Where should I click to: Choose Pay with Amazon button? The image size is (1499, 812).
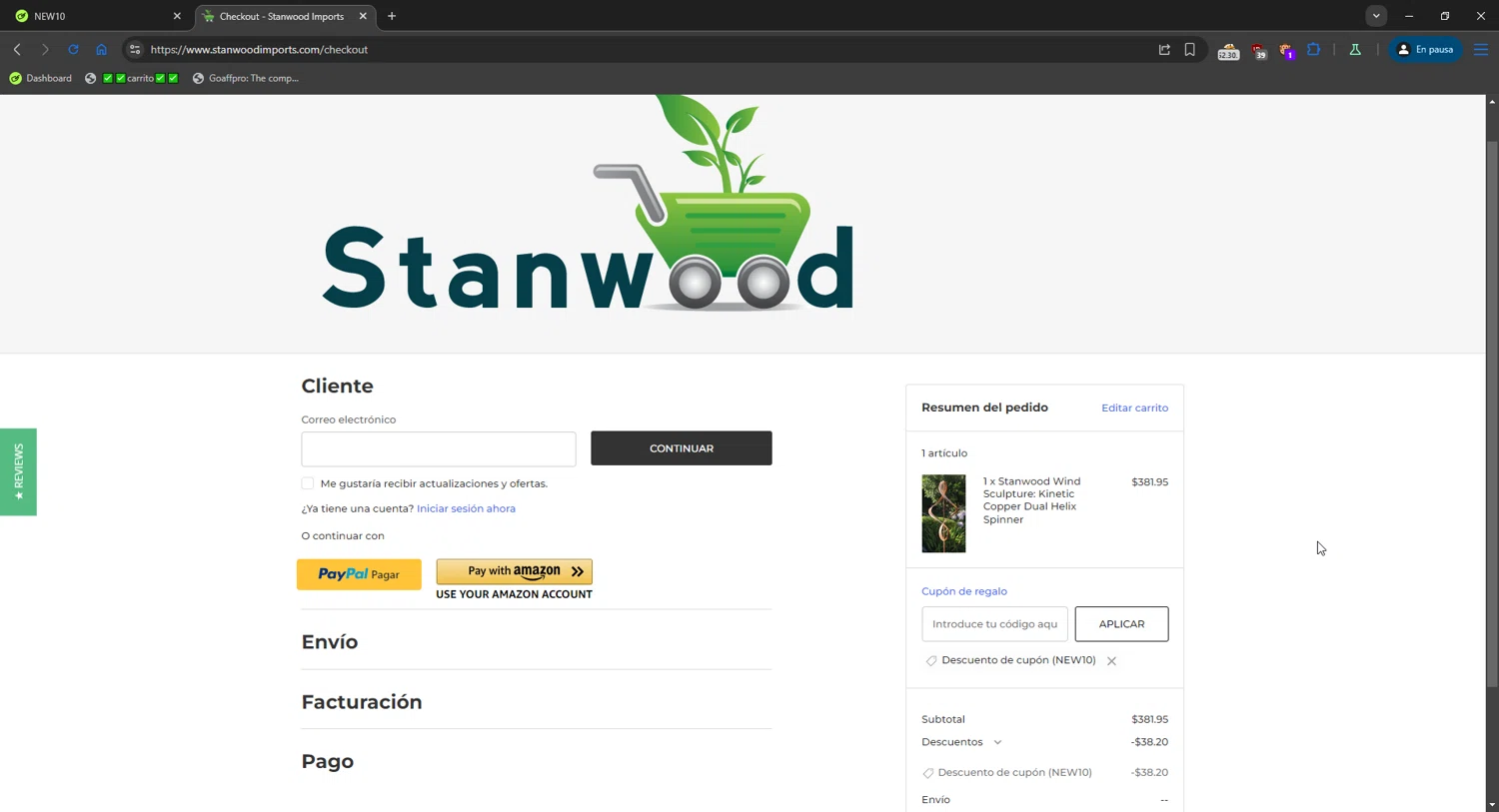click(x=515, y=571)
